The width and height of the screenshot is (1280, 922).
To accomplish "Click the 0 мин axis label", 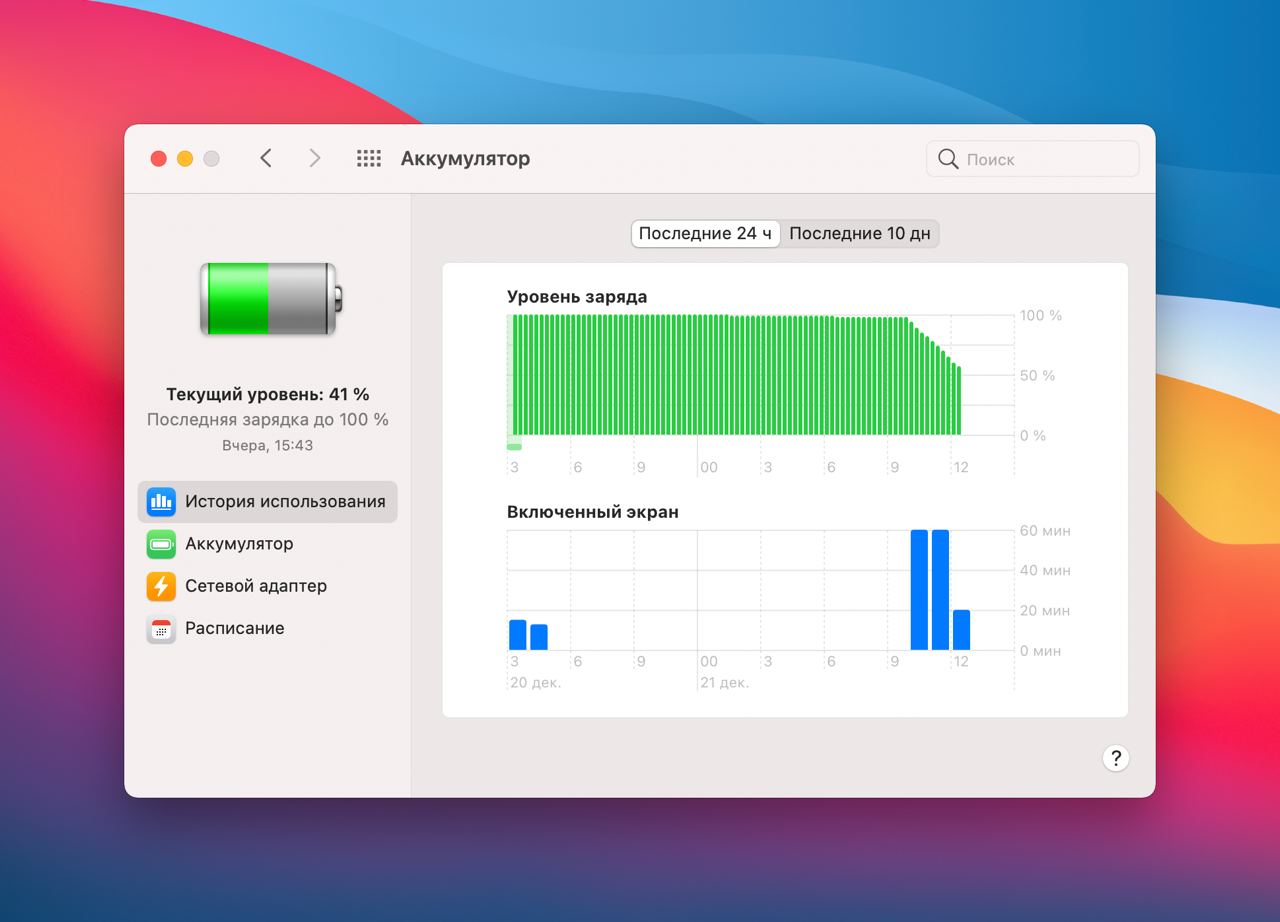I will pos(1040,651).
